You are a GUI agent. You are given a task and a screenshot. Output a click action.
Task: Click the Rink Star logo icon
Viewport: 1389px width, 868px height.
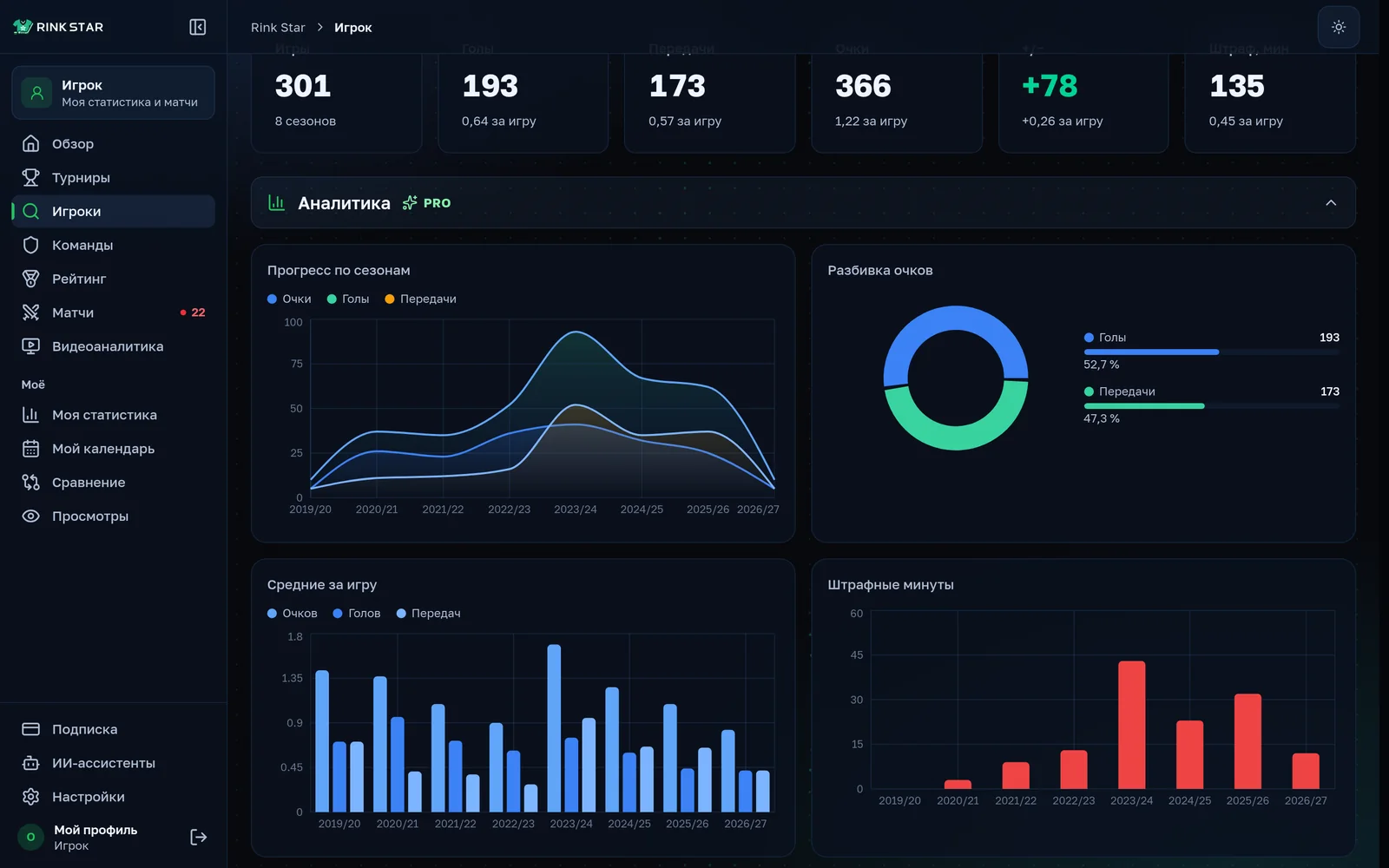[x=23, y=27]
